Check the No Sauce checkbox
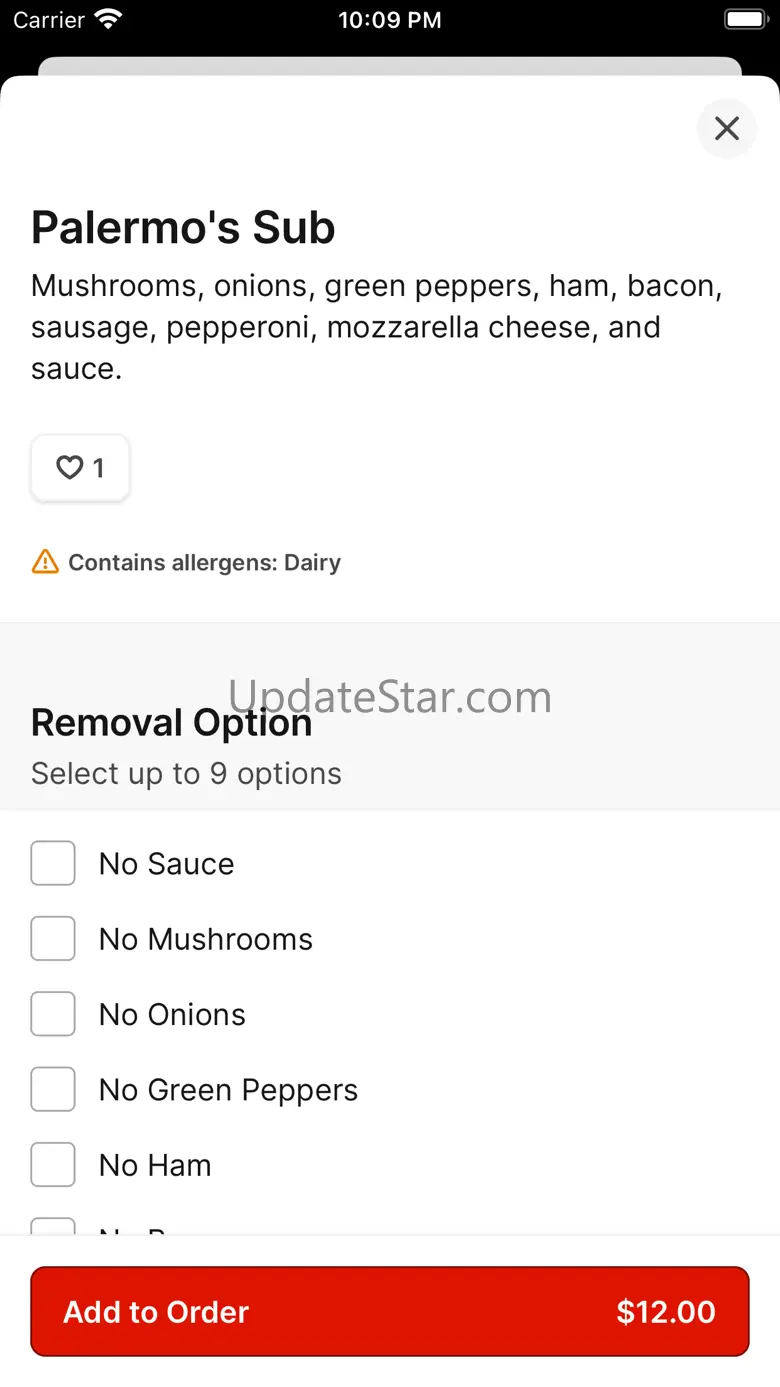Image resolution: width=780 pixels, height=1387 pixels. (x=53, y=863)
